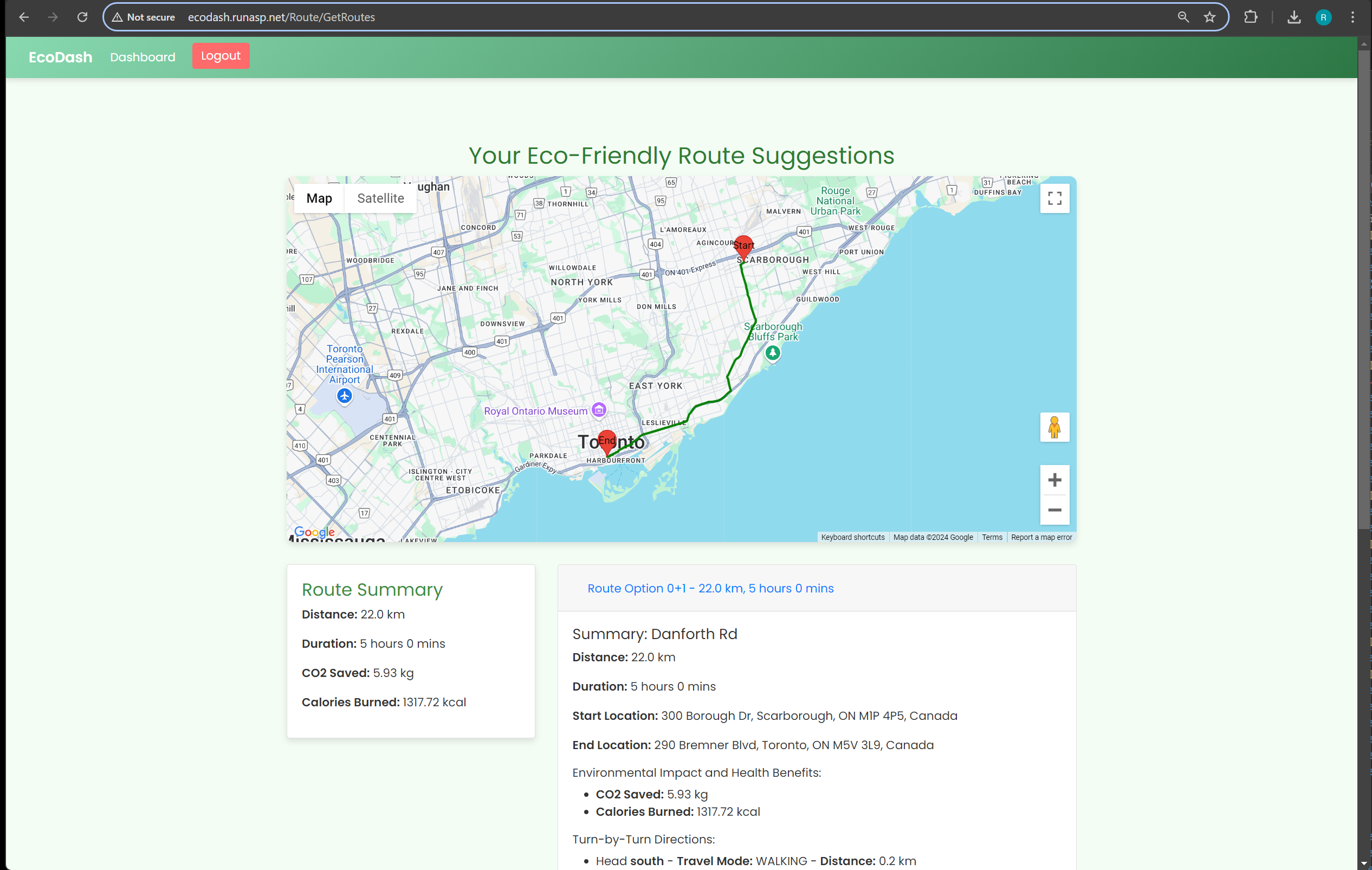
Task: Open the browser extensions menu
Action: (1251, 17)
